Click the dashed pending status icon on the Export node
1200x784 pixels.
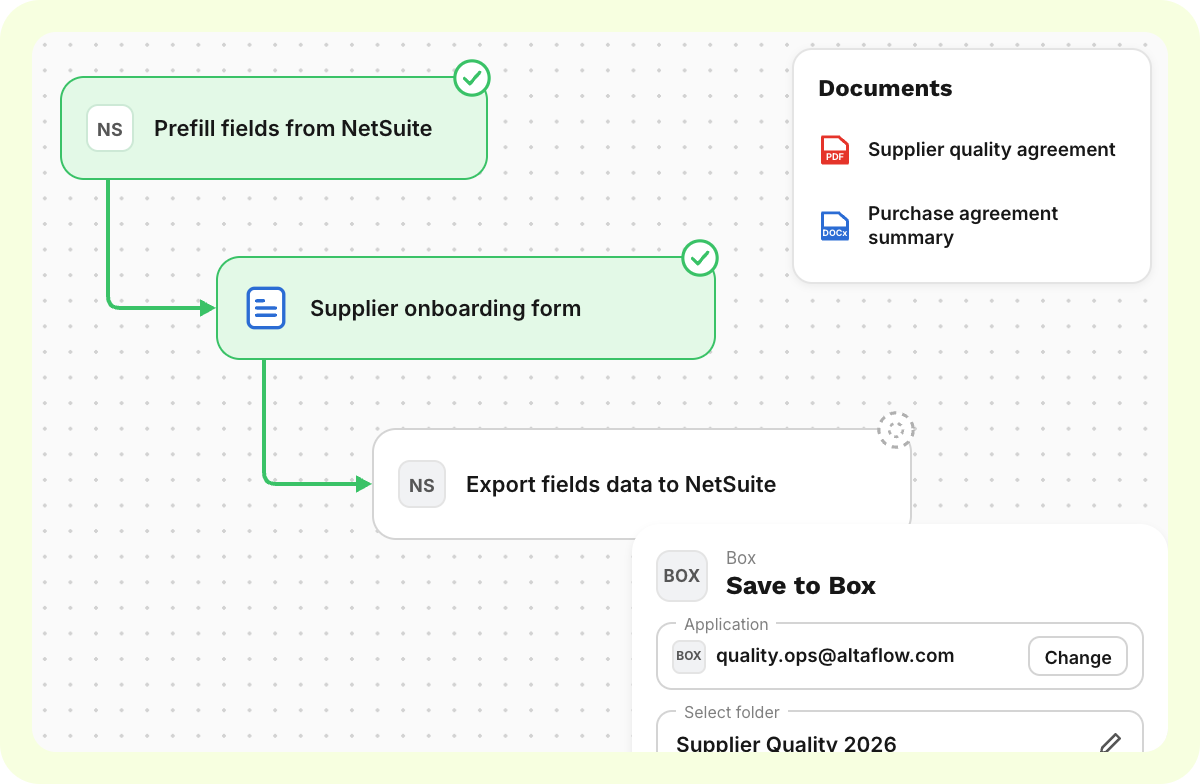pyautogui.click(x=897, y=430)
